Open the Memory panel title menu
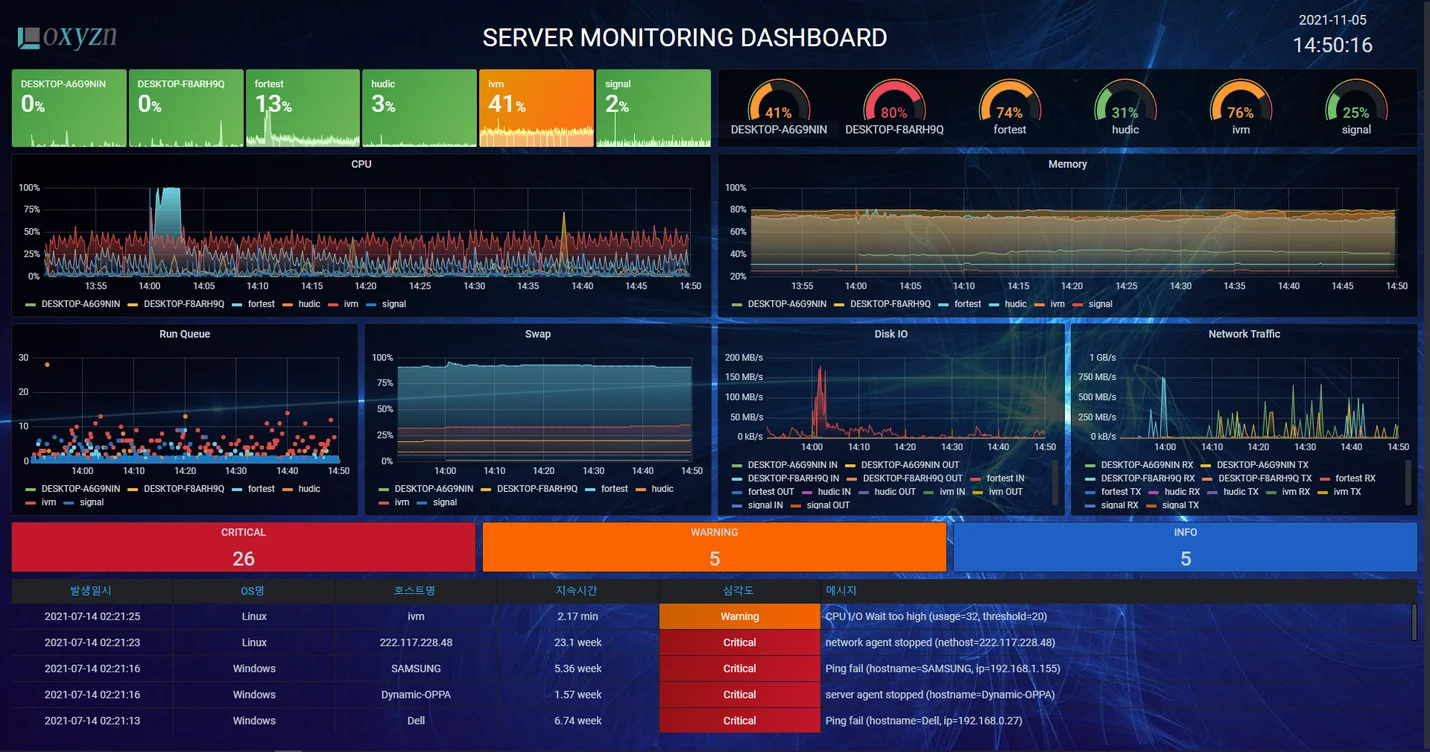This screenshot has height=752, width=1430. coord(1067,164)
